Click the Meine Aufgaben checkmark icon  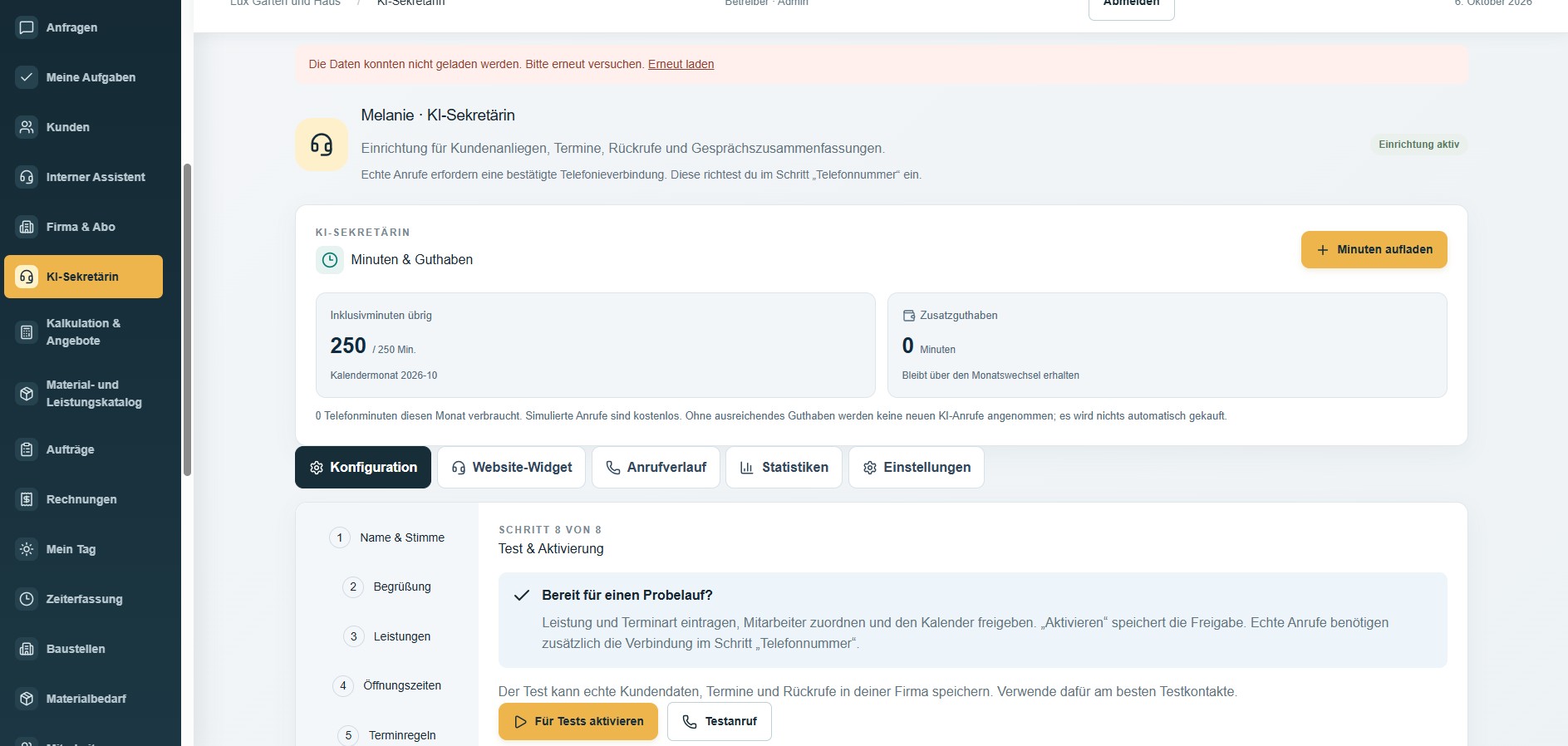[x=27, y=77]
